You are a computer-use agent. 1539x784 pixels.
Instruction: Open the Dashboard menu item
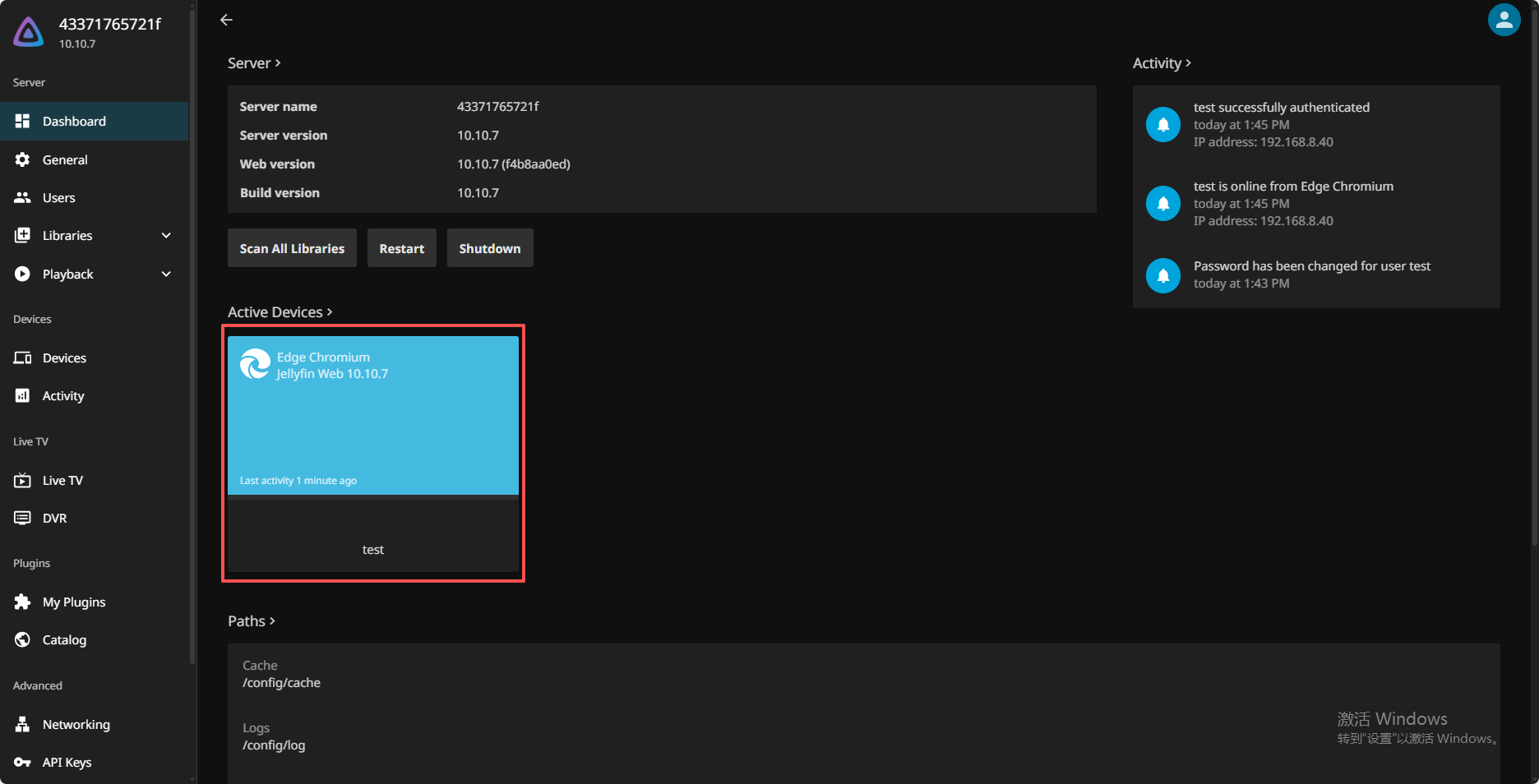point(95,121)
